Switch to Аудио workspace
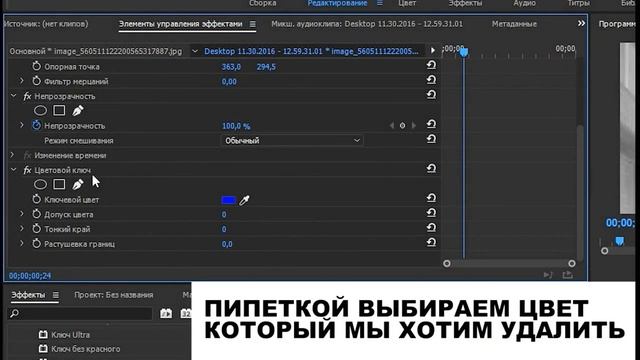The width and height of the screenshot is (640, 360). 524,3
